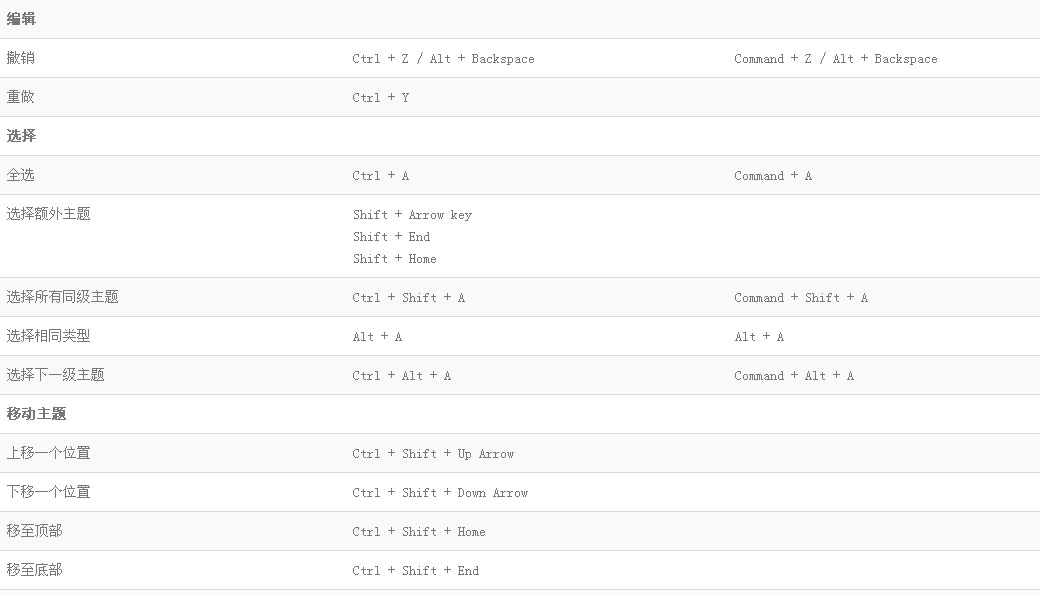This screenshot has height=595, width=1040.
Task: Select the 上移一个位置 row label
Action: pos(48,453)
